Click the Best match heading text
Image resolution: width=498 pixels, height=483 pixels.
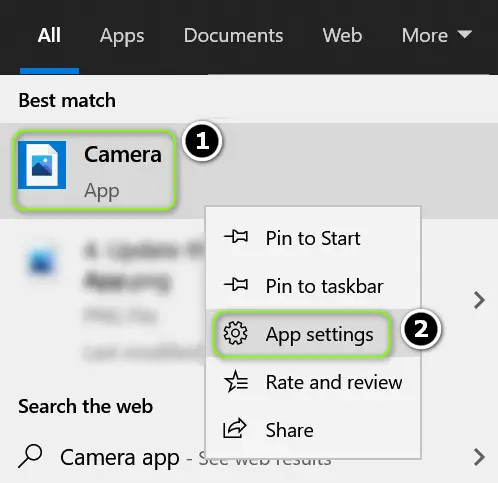pyautogui.click(x=67, y=100)
